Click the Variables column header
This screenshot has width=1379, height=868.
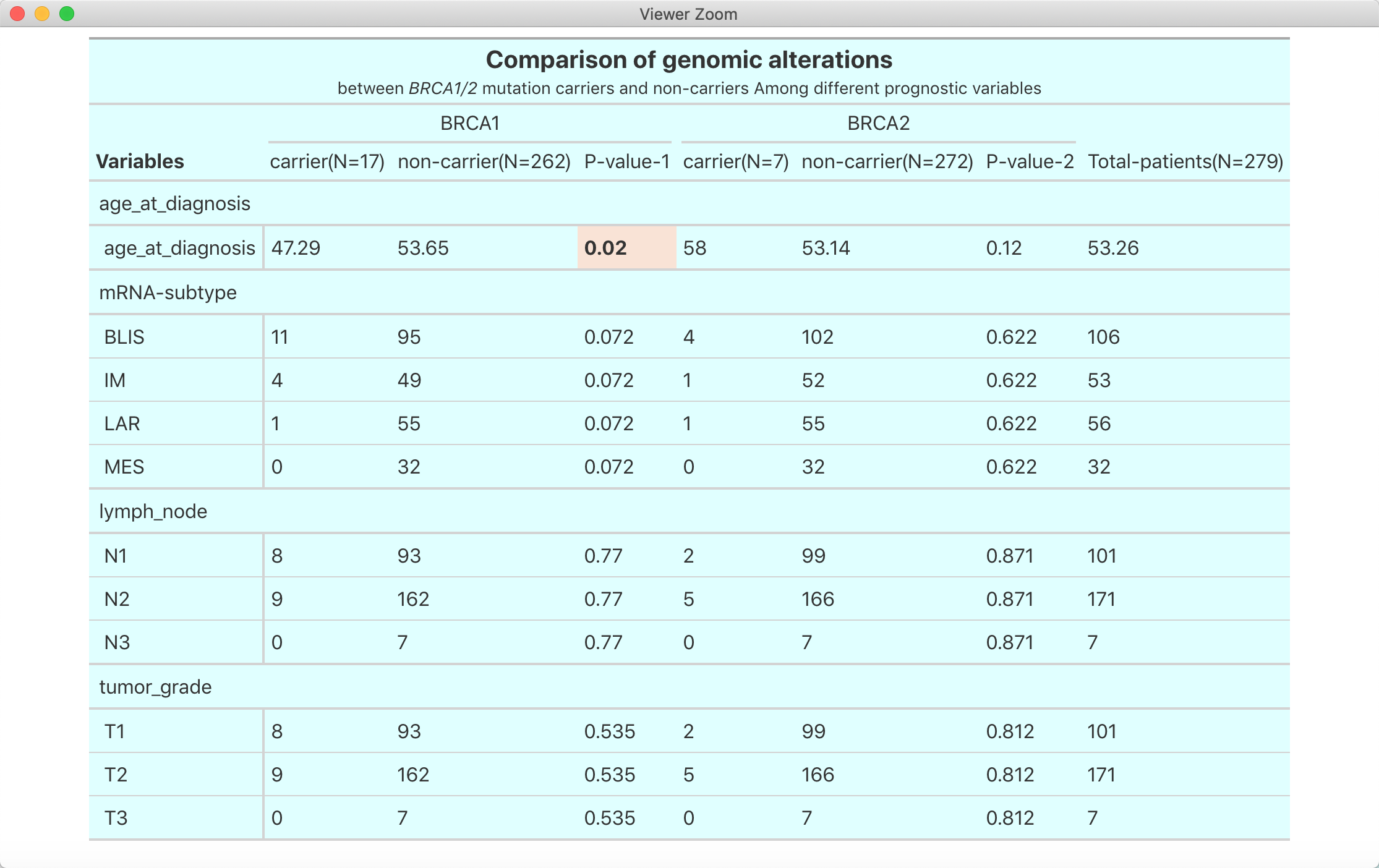(140, 161)
